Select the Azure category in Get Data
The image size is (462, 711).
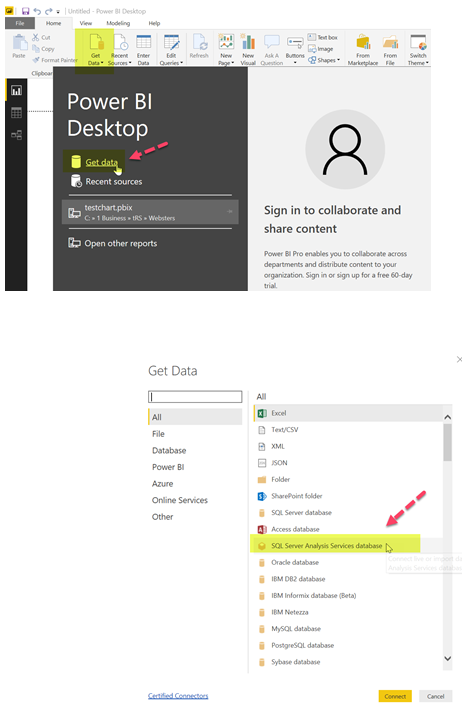163,484
